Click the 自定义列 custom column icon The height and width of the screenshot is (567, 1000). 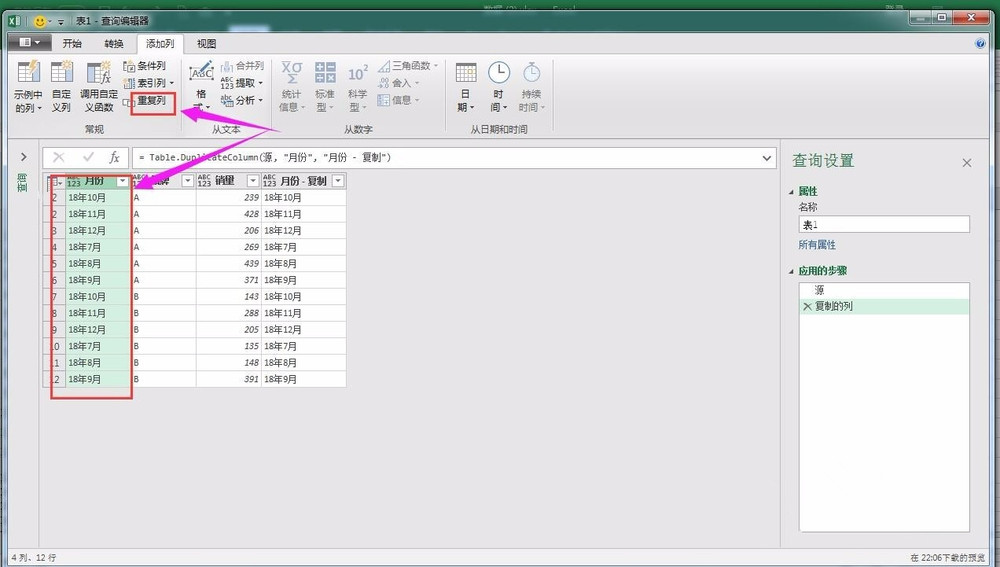tap(61, 72)
